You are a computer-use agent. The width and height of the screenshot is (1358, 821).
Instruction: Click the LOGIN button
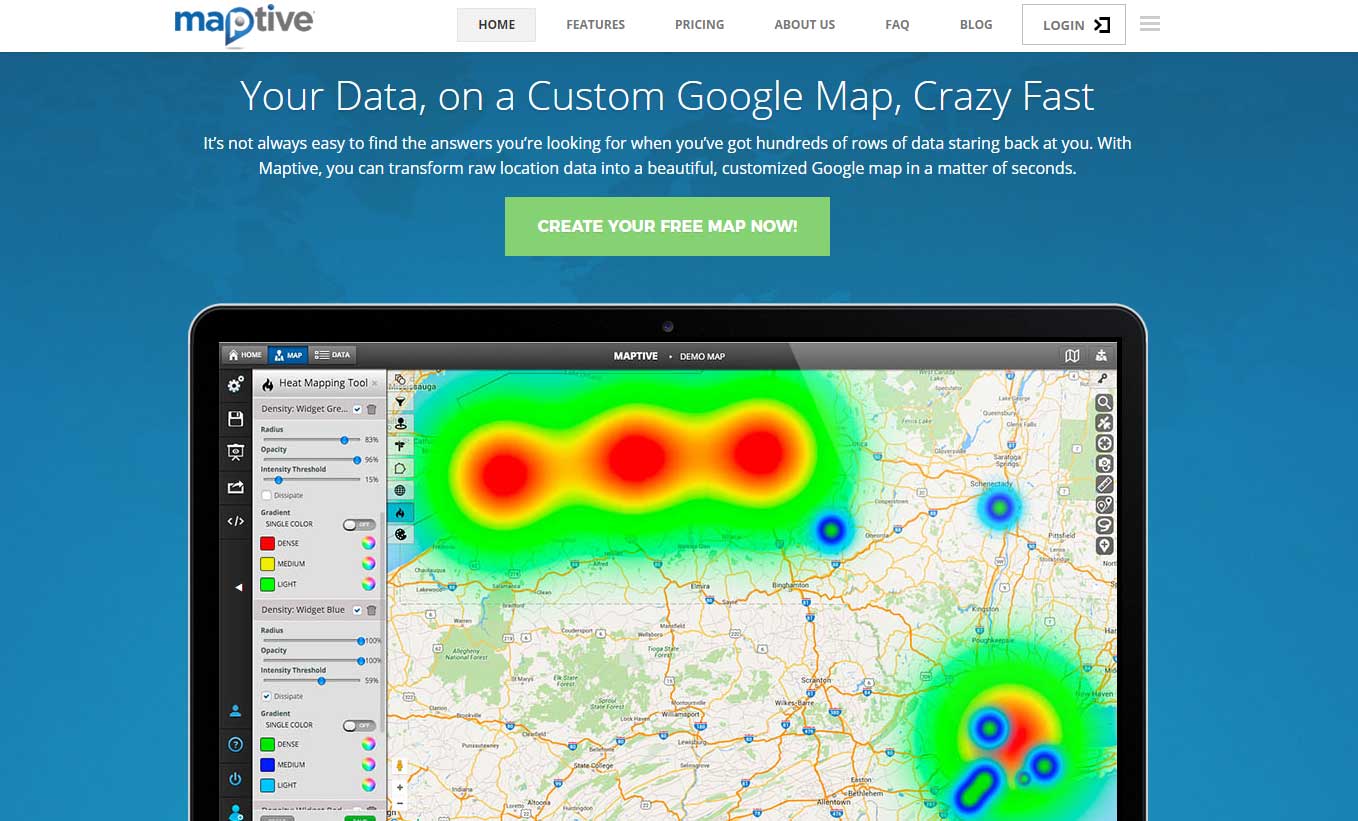[1074, 25]
